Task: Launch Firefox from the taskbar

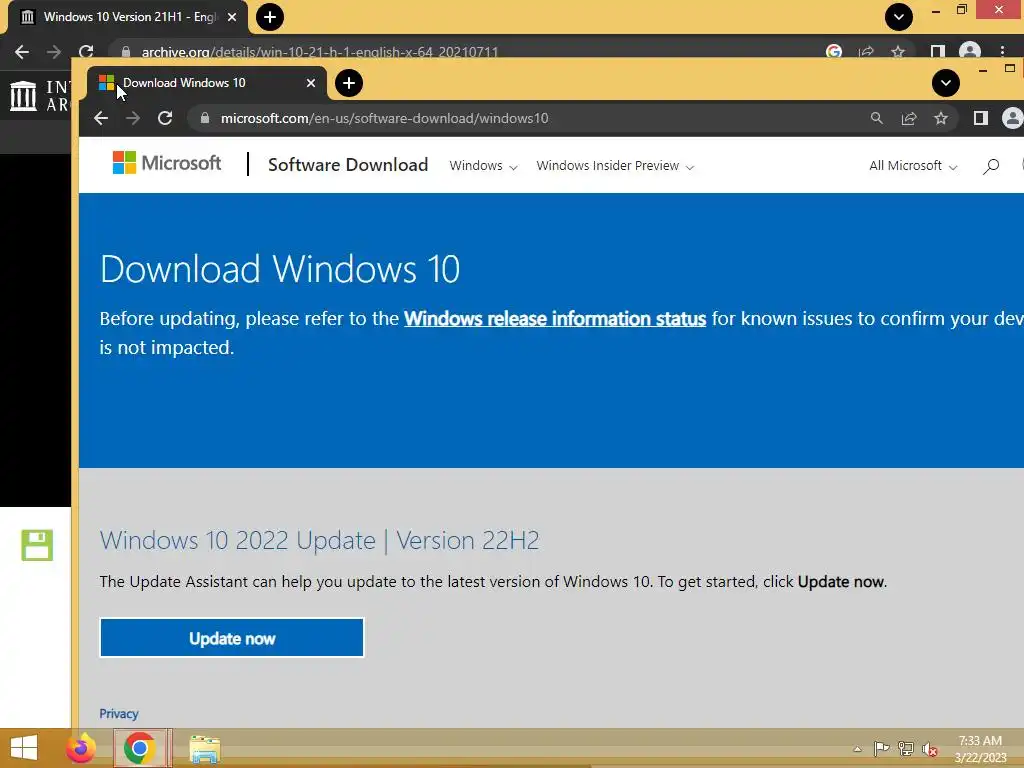Action: click(80, 748)
